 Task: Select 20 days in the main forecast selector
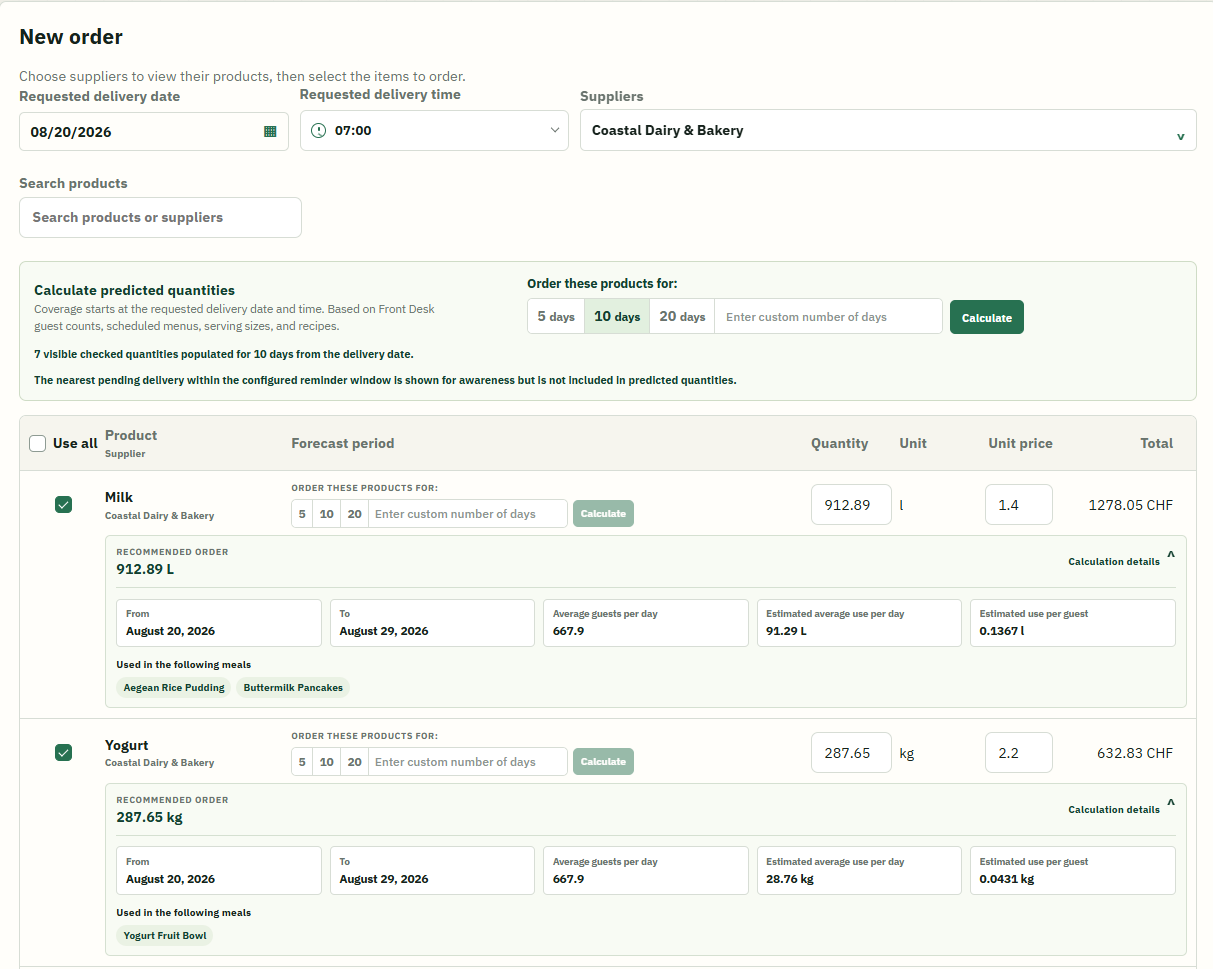coord(682,316)
